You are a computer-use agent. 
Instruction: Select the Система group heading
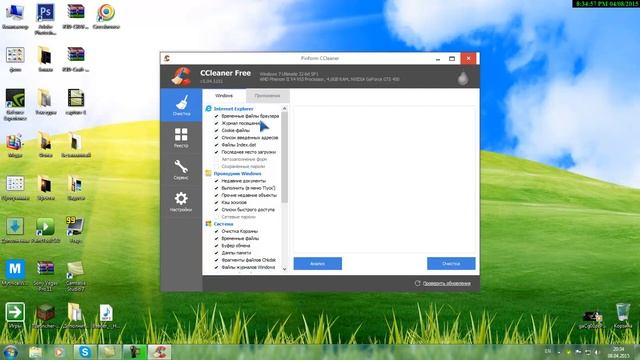223,224
